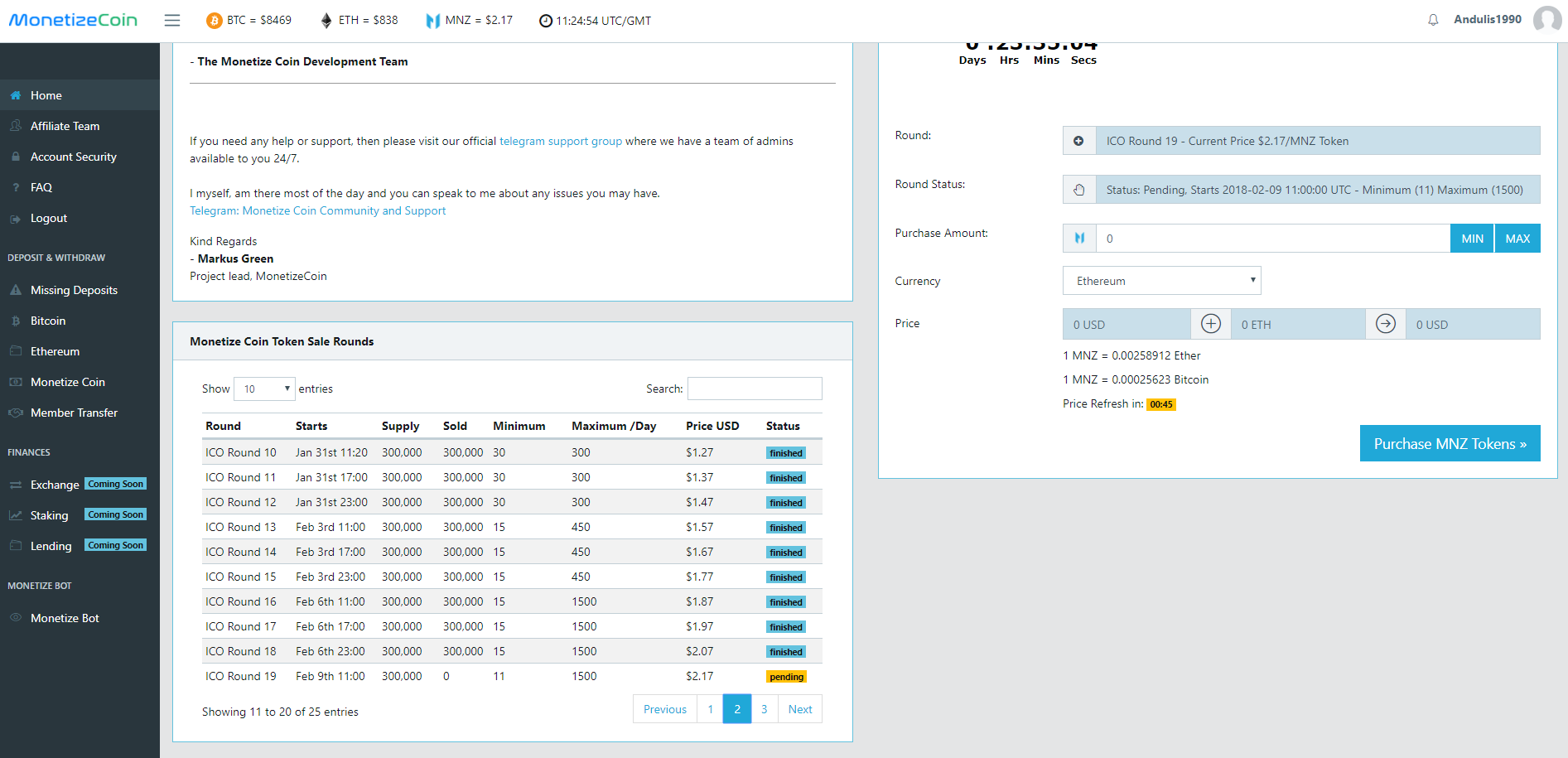Go to Previous page of rounds table
The height and width of the screenshot is (758, 1568).
pos(665,709)
